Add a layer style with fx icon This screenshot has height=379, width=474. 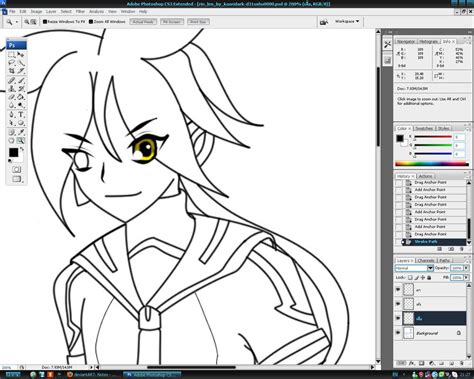[412, 363]
